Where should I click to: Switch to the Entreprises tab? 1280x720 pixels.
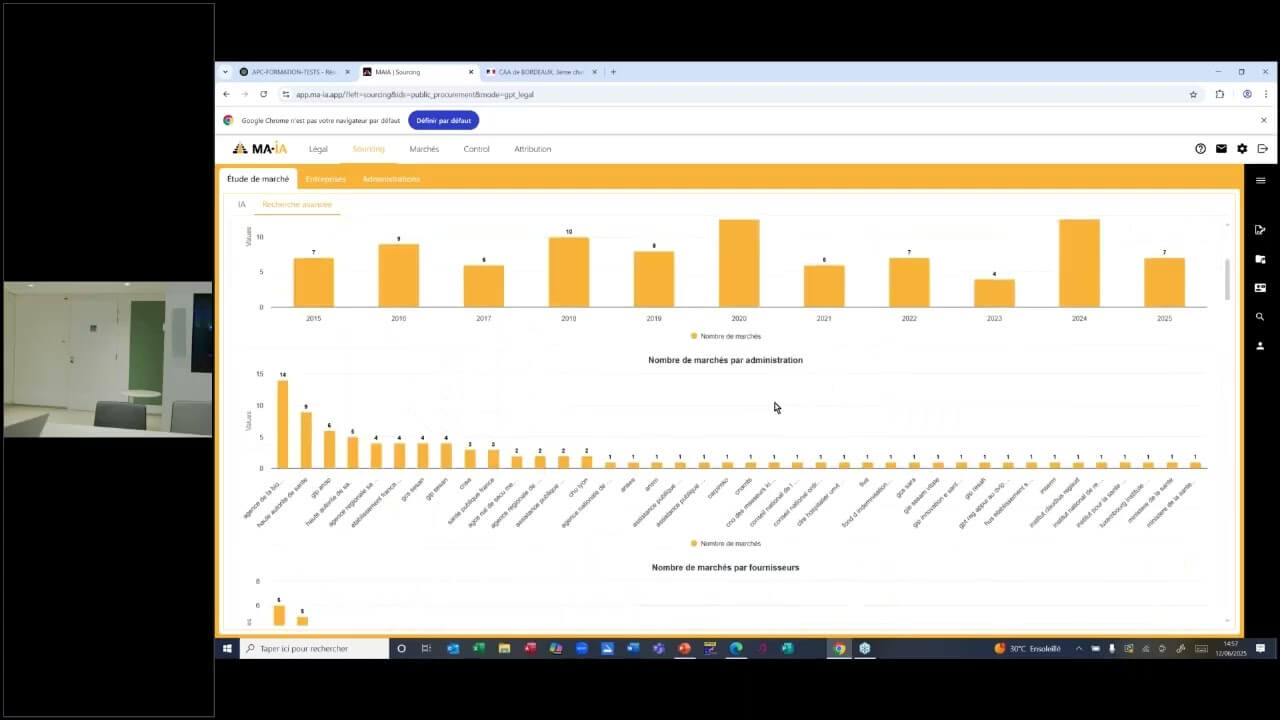(325, 179)
